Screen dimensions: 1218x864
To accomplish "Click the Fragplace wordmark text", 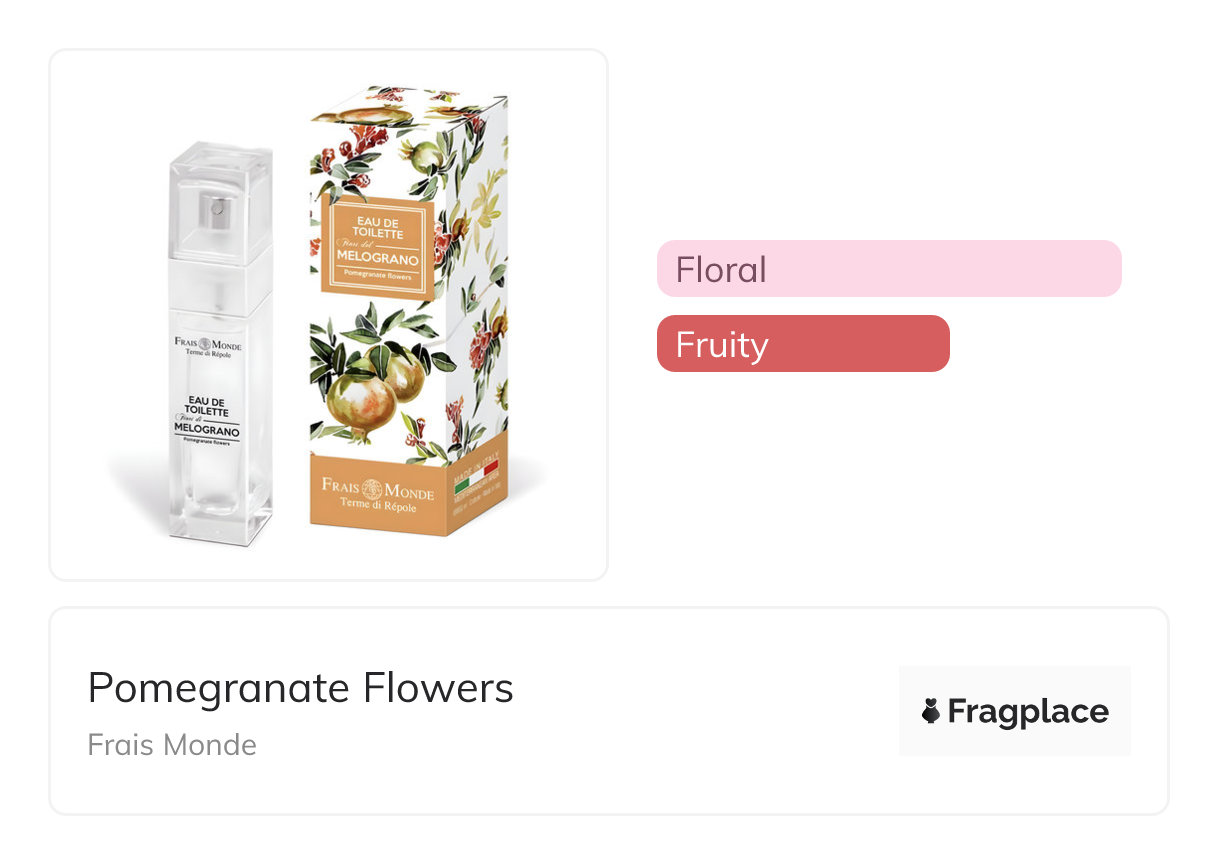I will pos(1027,711).
